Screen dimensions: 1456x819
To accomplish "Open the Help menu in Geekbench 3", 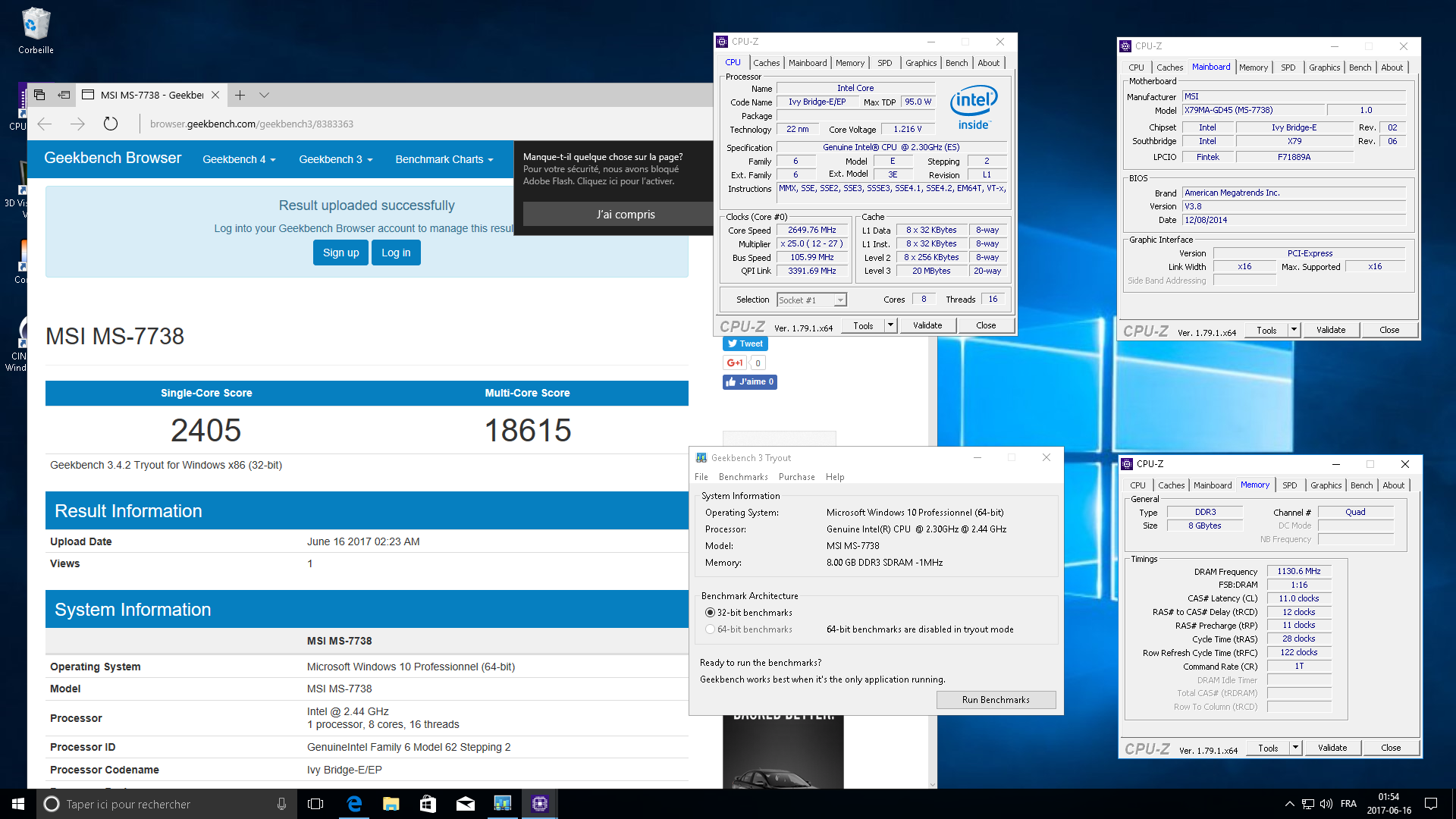I will coord(835,477).
